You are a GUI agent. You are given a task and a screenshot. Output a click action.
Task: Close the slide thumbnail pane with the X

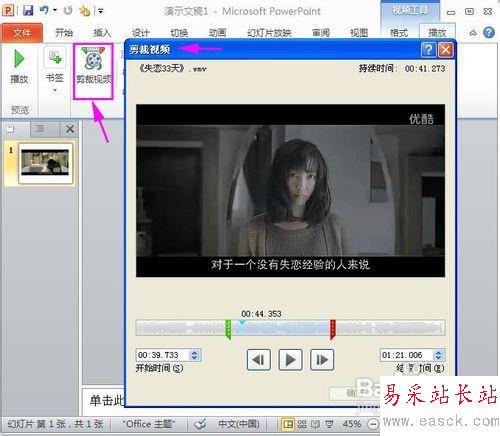tap(70, 129)
